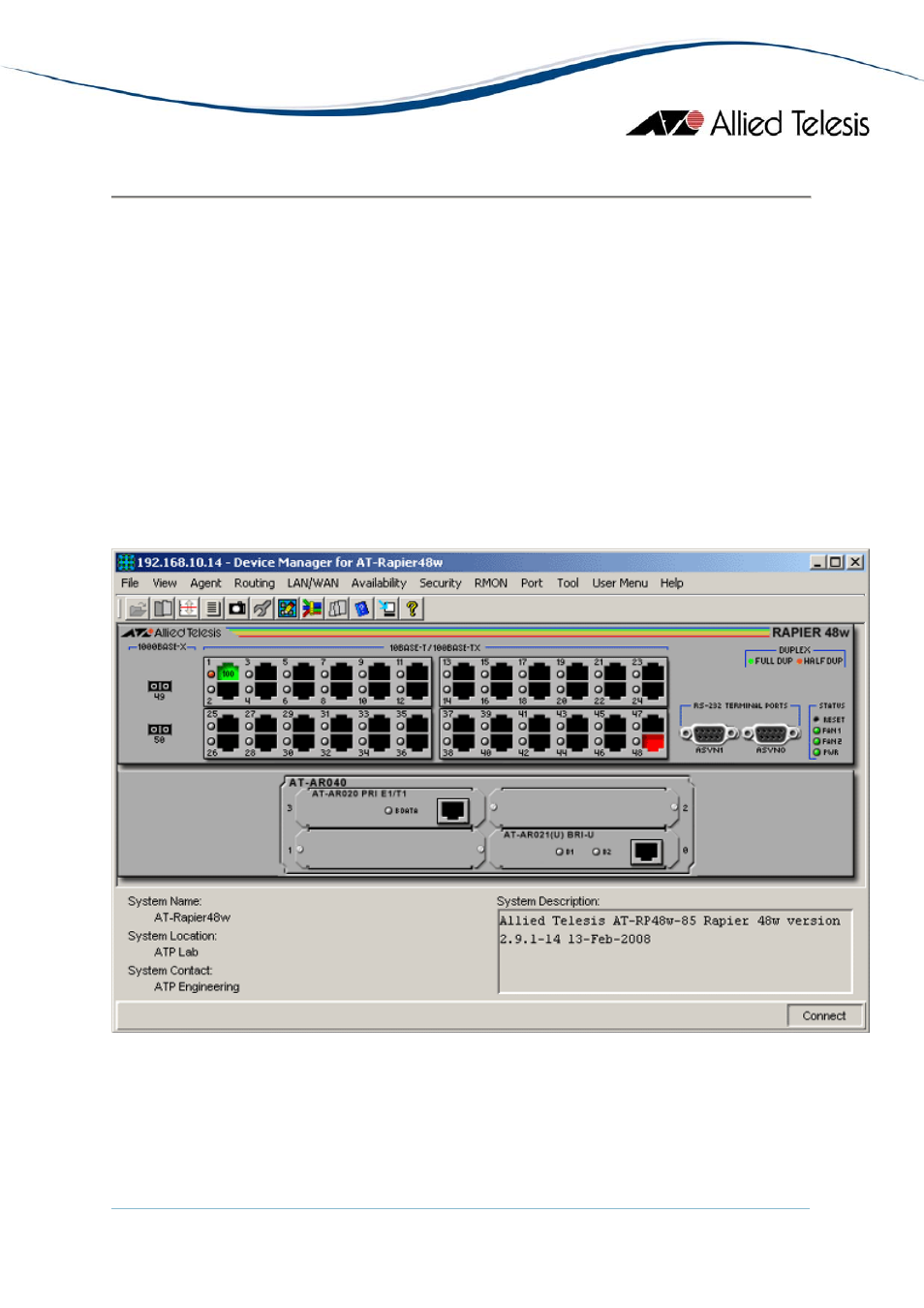Click the camera snapshot toolbar icon
Image resolution: width=924 pixels, height=1308 pixels.
coord(237,608)
